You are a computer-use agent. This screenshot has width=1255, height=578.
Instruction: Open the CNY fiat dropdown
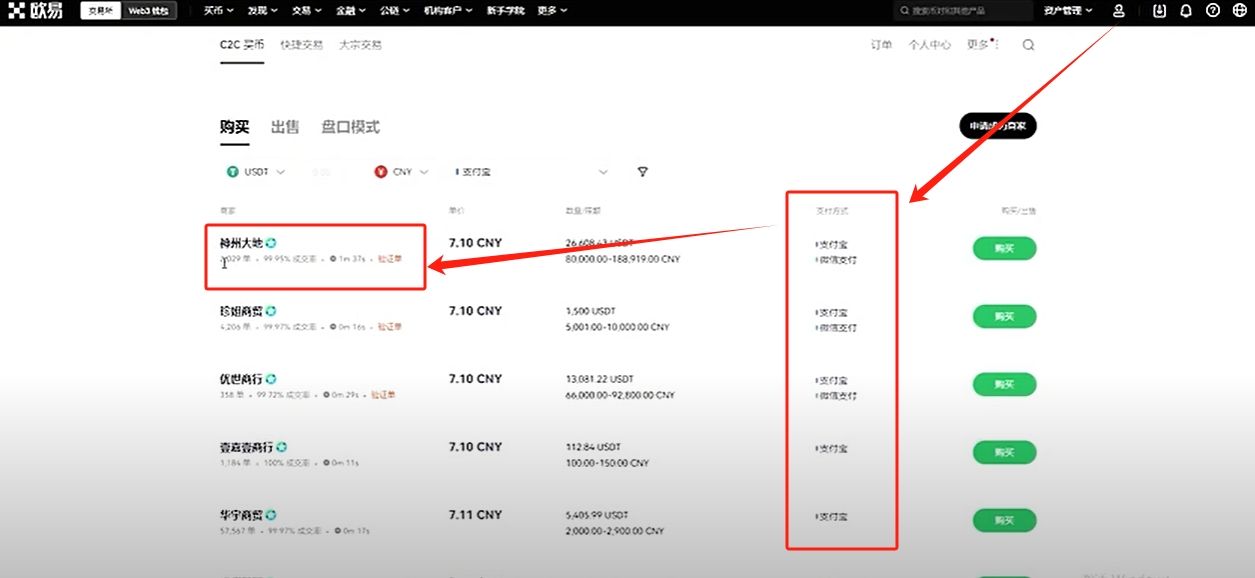coord(400,172)
